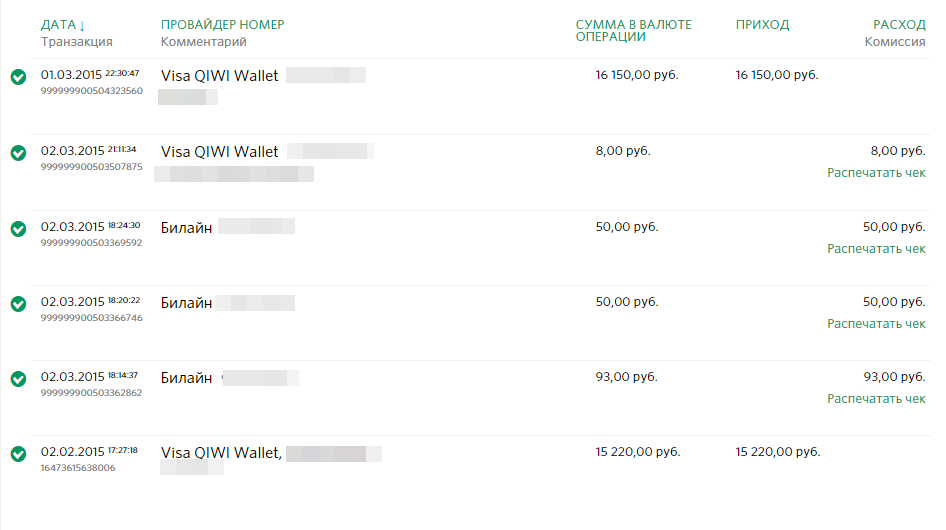Click status icon of 93,00 руб. Билайн payment
The width and height of the screenshot is (946, 530).
click(x=18, y=379)
